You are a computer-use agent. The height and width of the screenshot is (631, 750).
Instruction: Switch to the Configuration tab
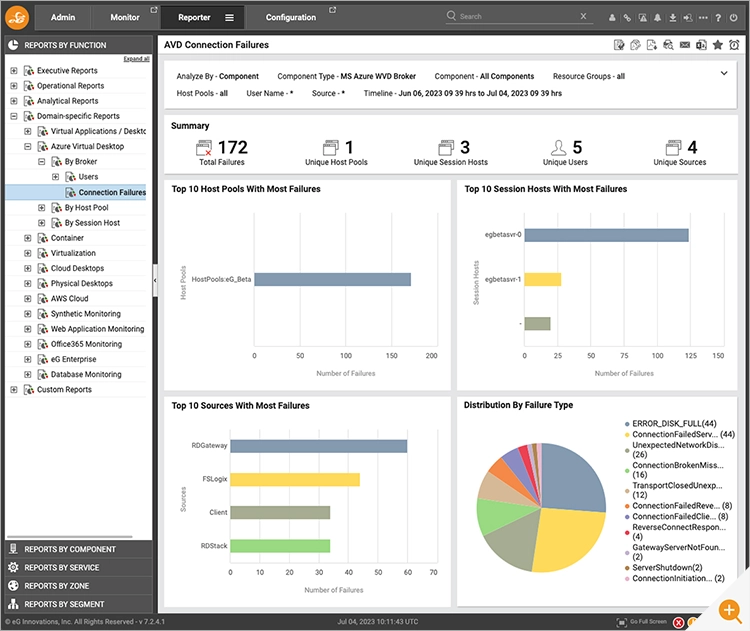[291, 17]
